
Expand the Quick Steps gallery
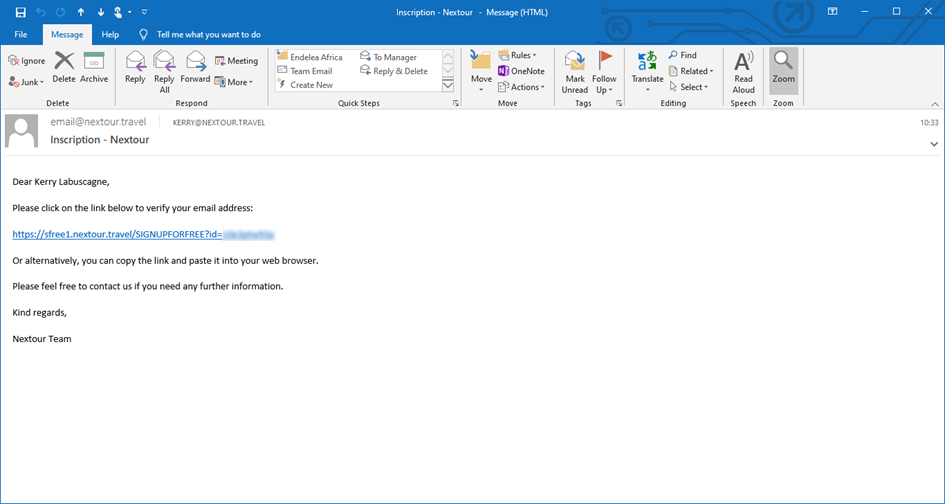pos(448,86)
